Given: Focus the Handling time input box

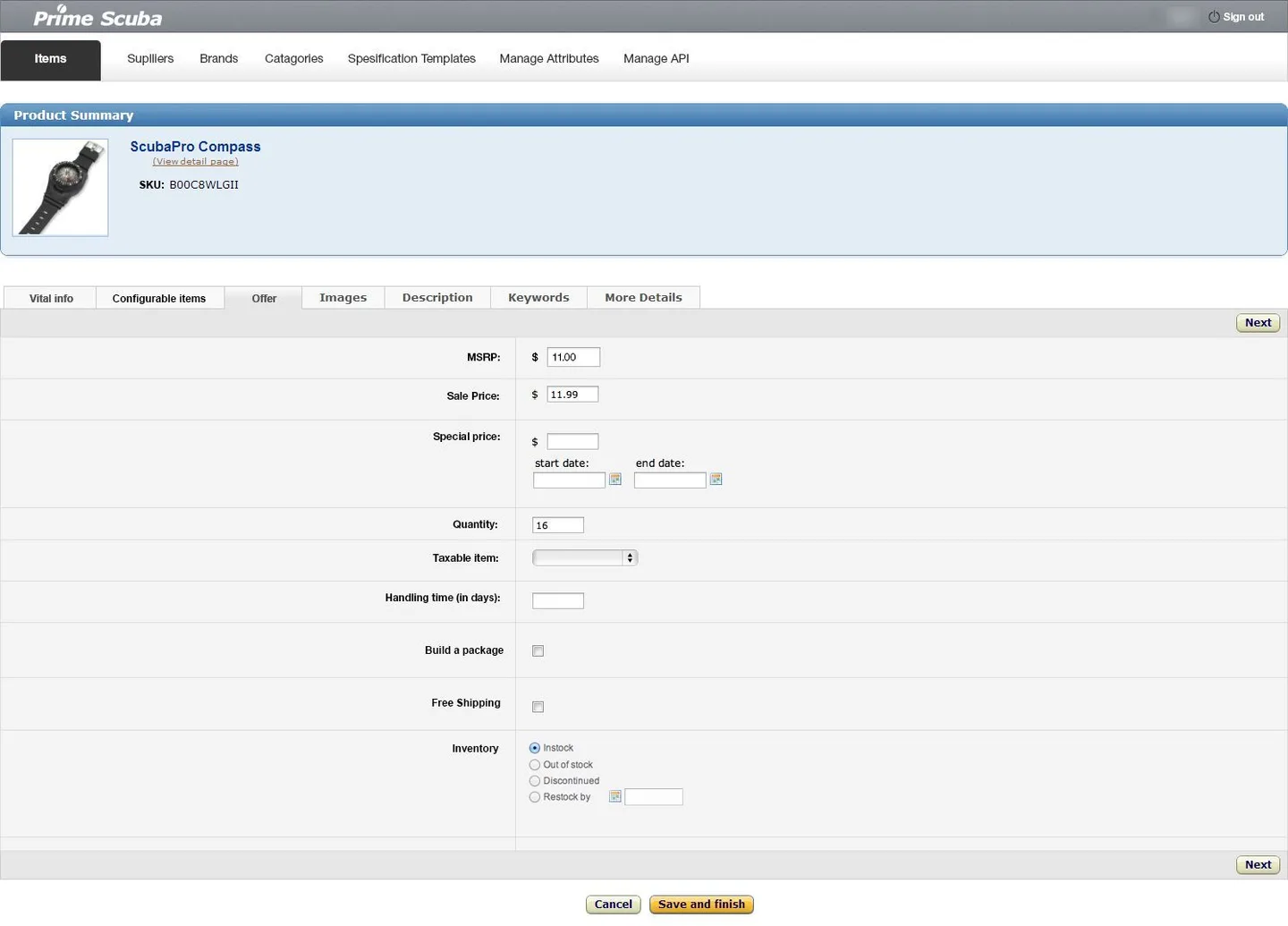Looking at the screenshot, I should coord(558,600).
